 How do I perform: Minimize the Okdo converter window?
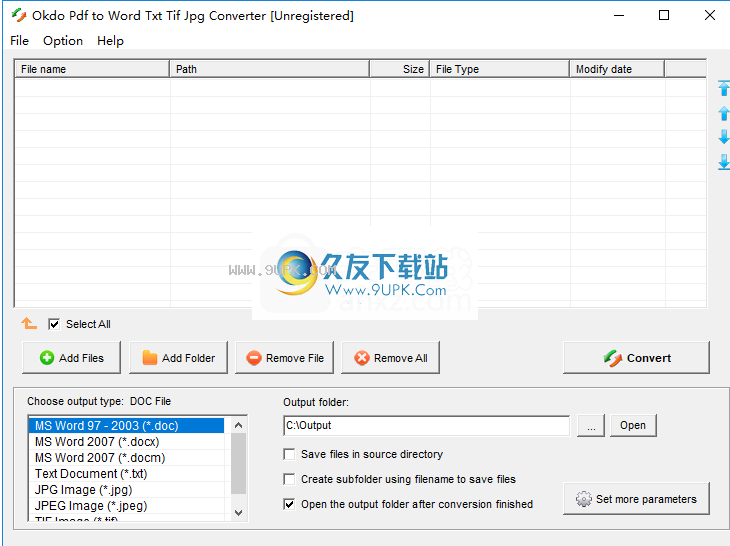tap(619, 15)
